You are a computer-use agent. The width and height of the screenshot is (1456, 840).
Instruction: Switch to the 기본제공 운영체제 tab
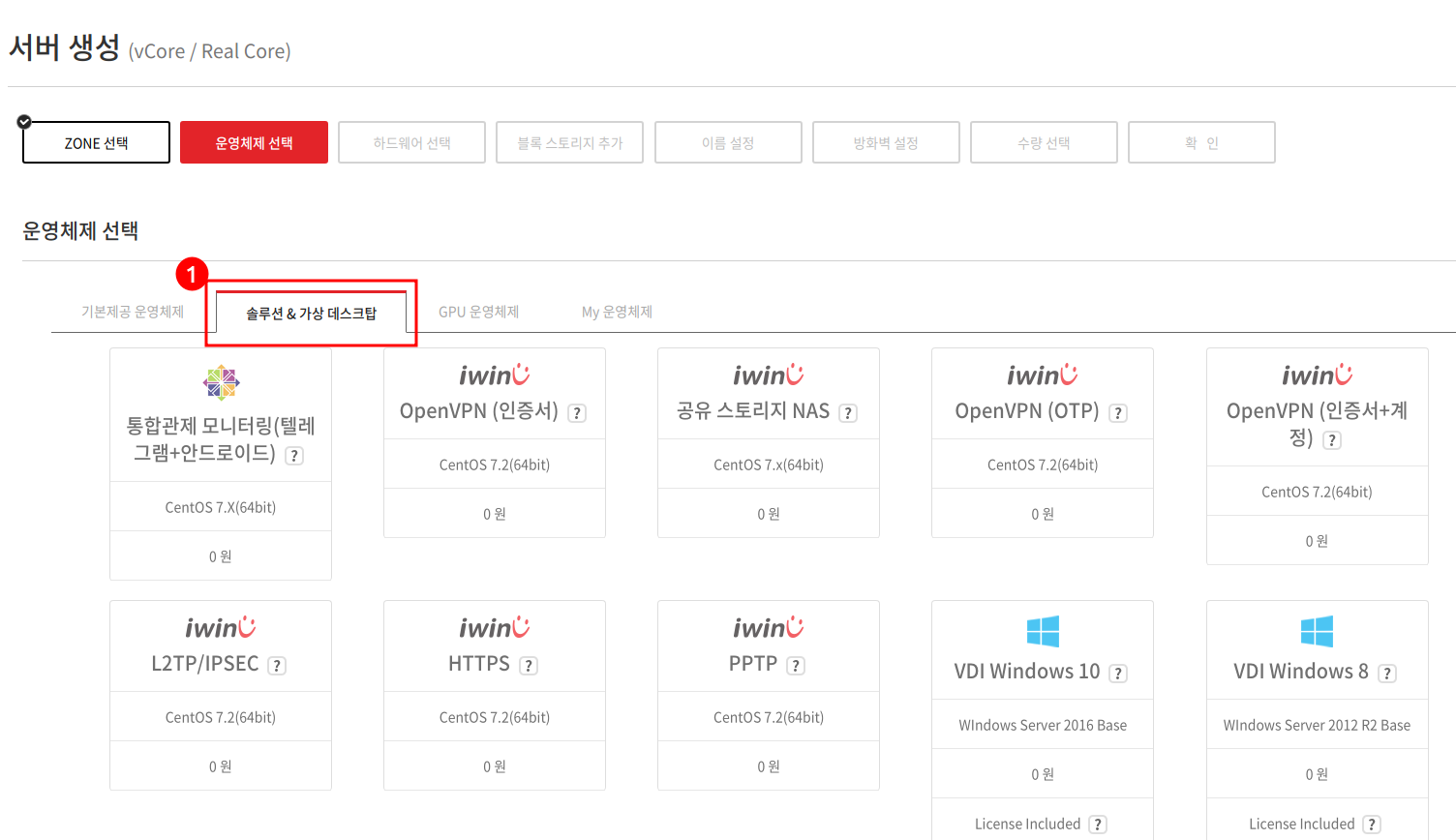133,312
